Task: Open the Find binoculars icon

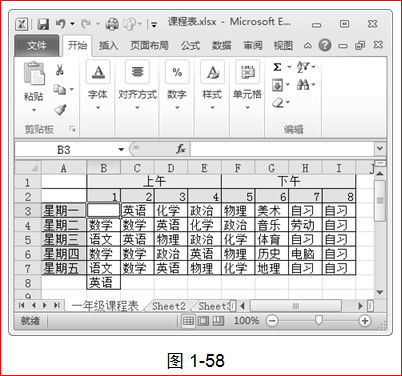Action: point(303,84)
